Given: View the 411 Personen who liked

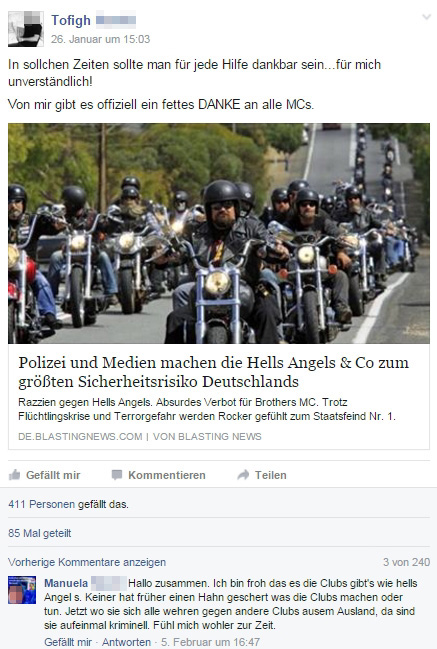Looking at the screenshot, I should [x=68, y=504].
